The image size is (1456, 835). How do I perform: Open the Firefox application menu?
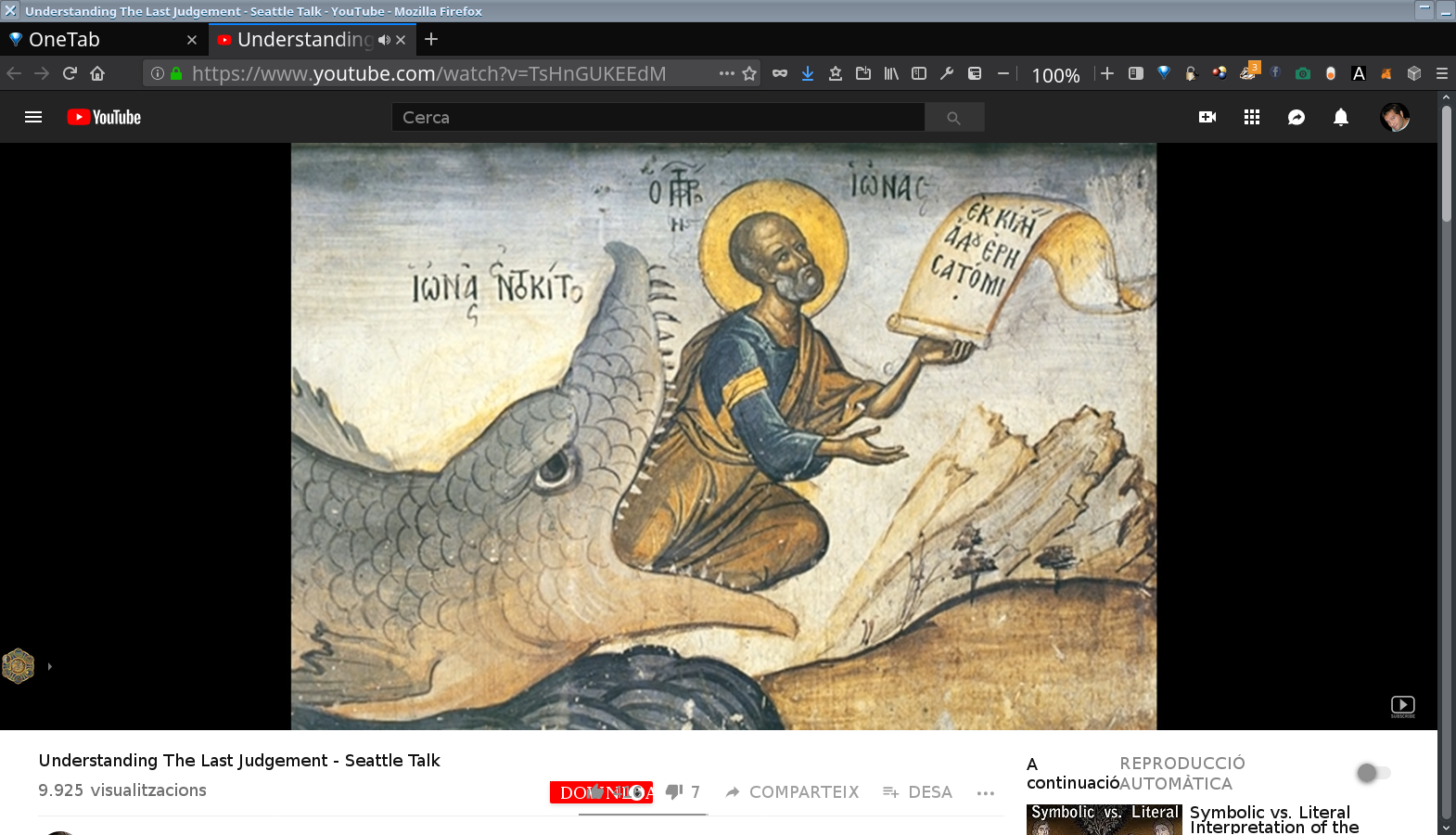(1442, 73)
